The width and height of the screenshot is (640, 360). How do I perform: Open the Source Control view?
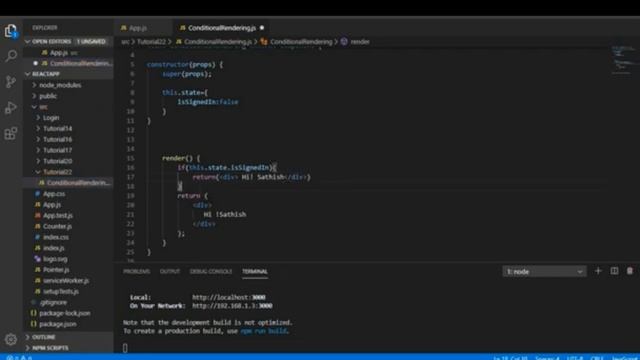11,82
